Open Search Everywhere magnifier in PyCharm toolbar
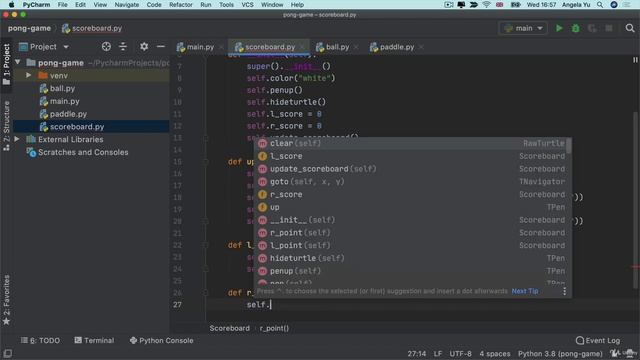 pos(630,28)
